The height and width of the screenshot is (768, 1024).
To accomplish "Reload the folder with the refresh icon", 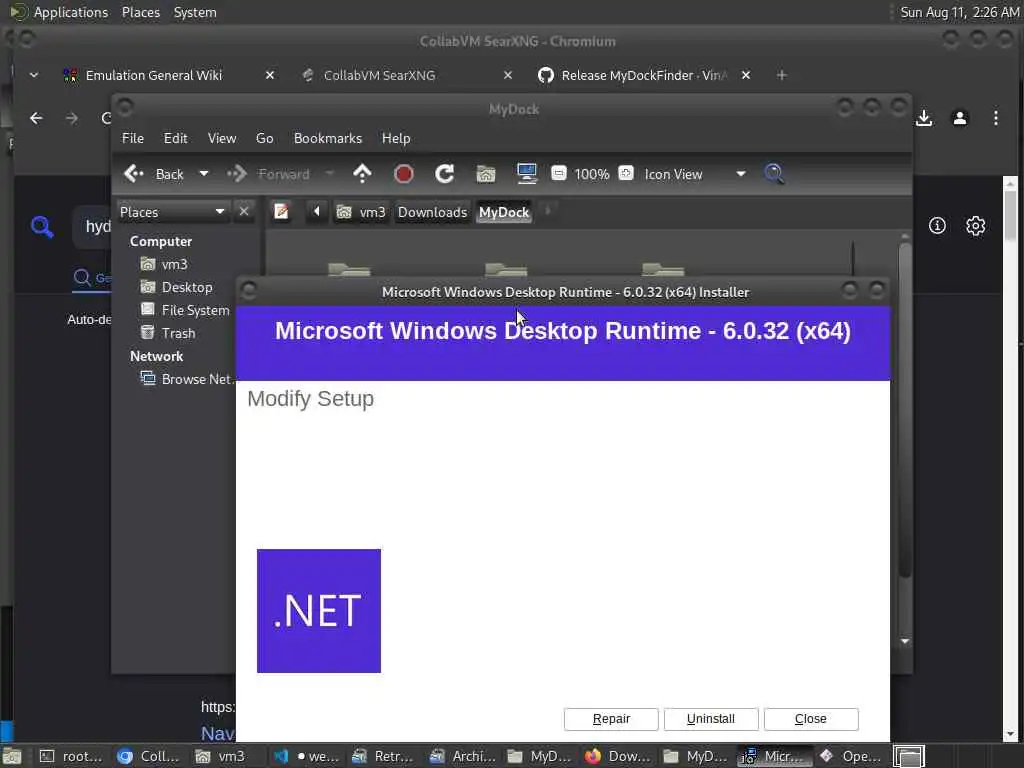I will tap(445, 174).
